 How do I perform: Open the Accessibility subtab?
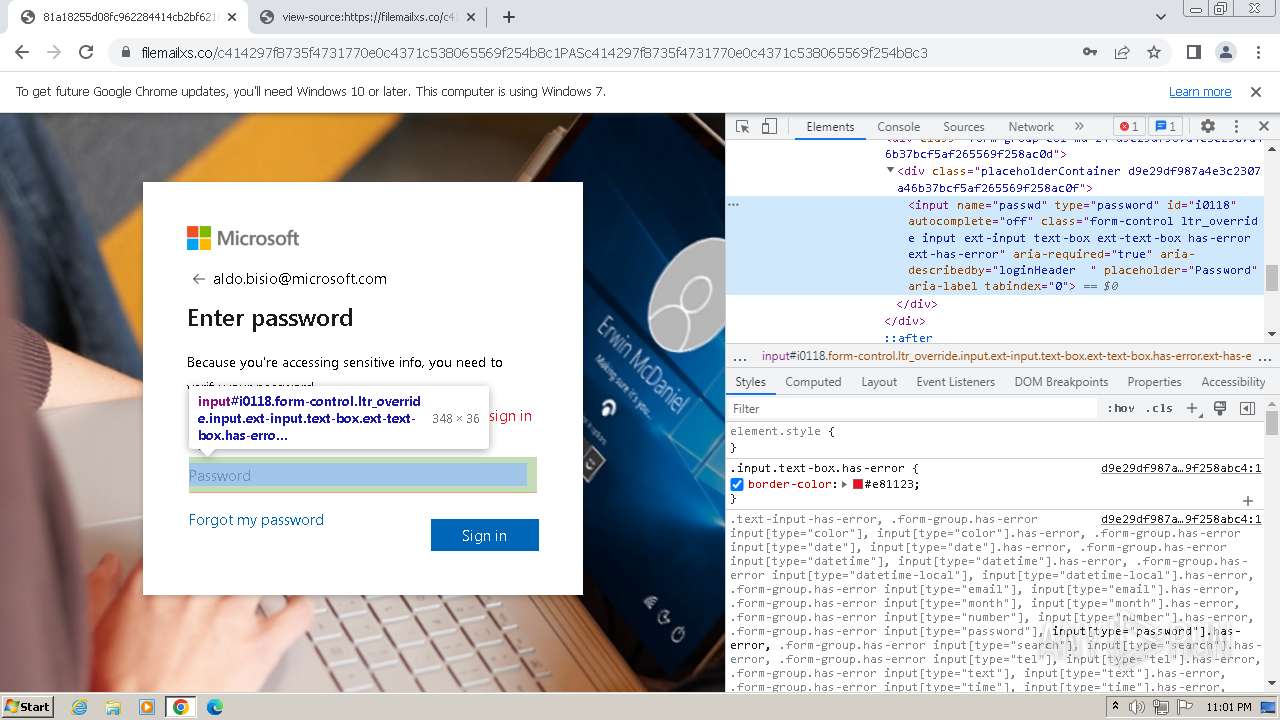[1233, 382]
